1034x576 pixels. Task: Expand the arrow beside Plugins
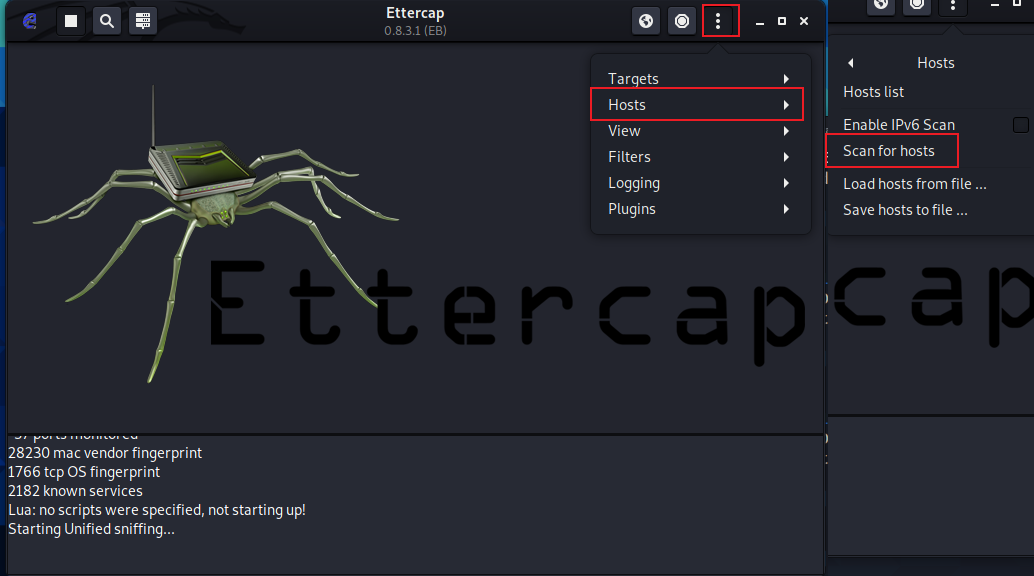click(x=786, y=209)
